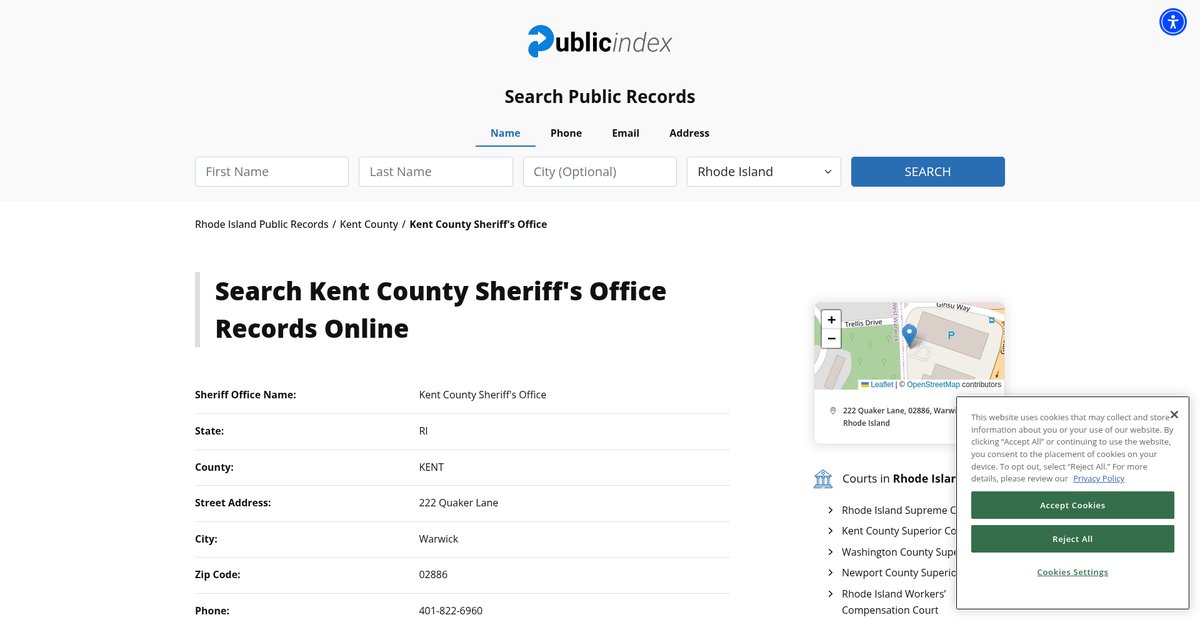Zoom out on the map
Screen dimensions: 1200x620
coord(831,339)
